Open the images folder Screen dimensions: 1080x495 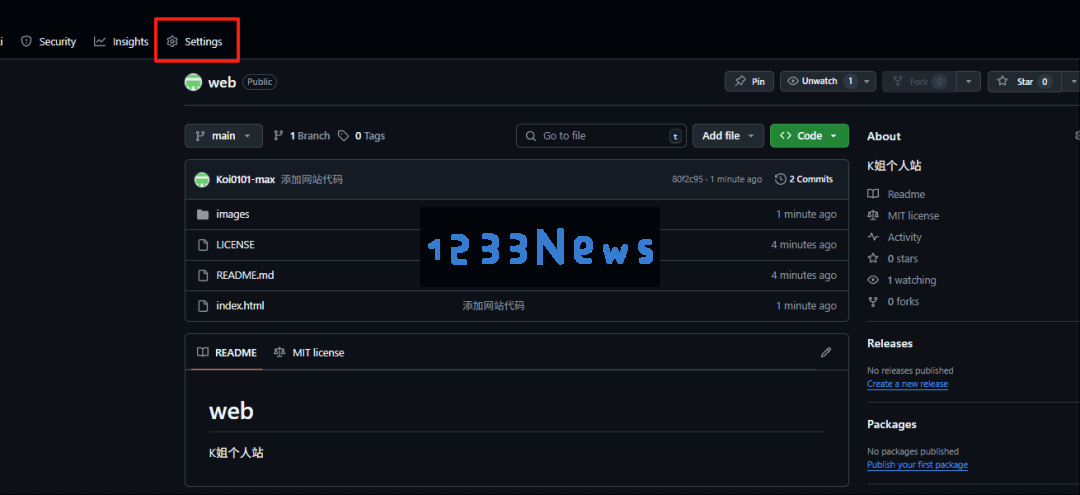tap(233, 214)
